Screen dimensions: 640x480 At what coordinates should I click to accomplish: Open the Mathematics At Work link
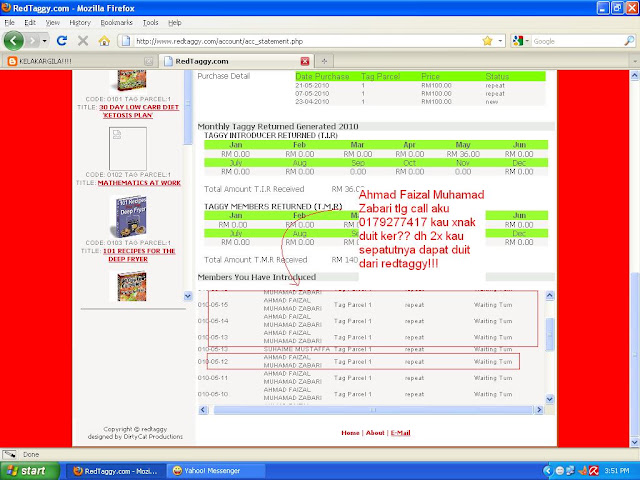[139, 182]
